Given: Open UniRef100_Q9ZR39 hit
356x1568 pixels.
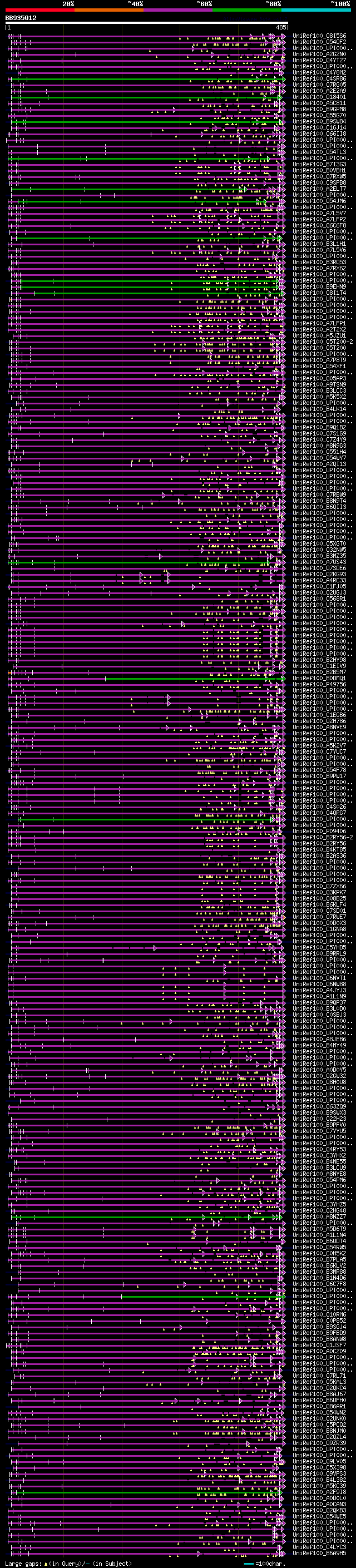Looking at the screenshot, I should pyautogui.click(x=319, y=1443).
